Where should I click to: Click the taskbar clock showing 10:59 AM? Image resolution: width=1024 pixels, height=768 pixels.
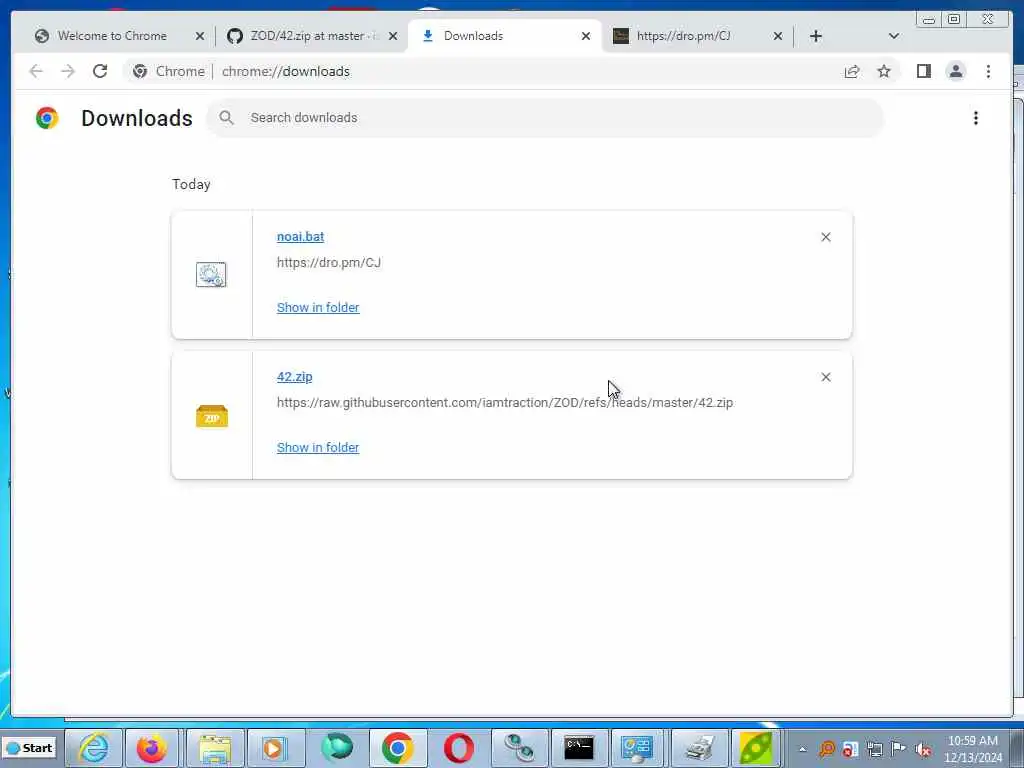click(x=973, y=749)
